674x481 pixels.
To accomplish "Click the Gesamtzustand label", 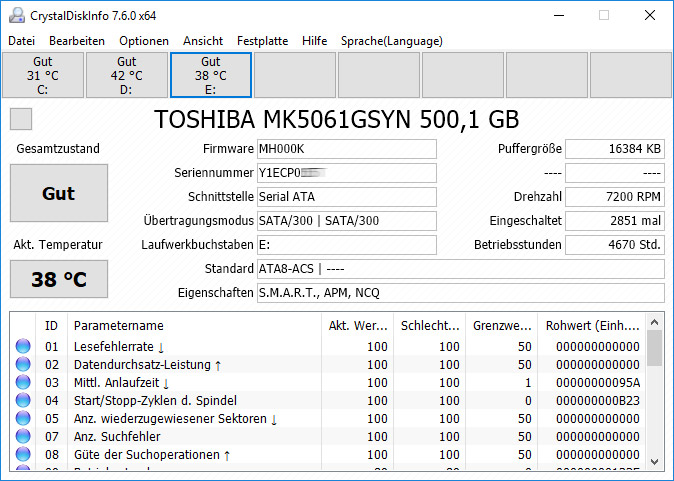I will click(58, 149).
